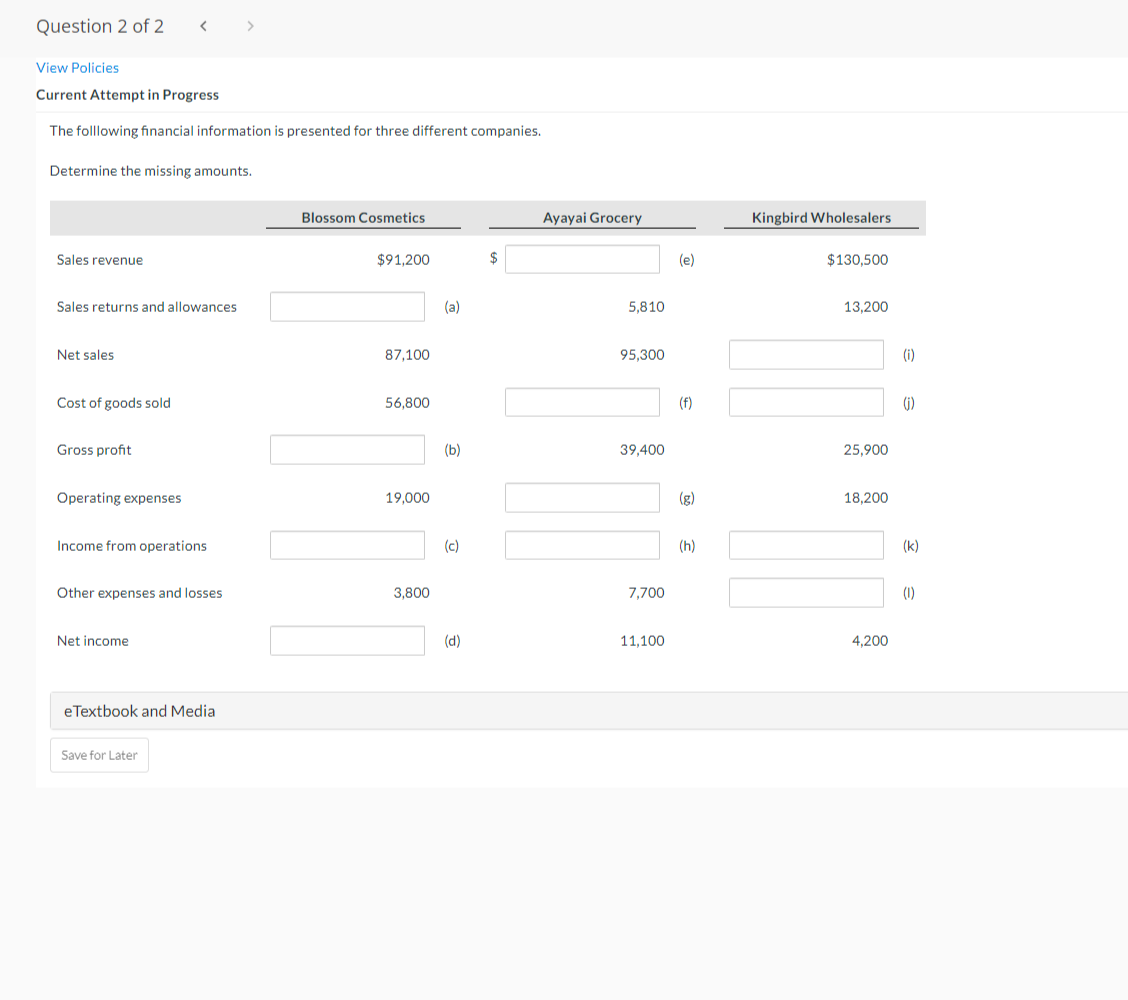
Task: Click input field (b) for Blossom Gross profit
Action: coord(347,449)
